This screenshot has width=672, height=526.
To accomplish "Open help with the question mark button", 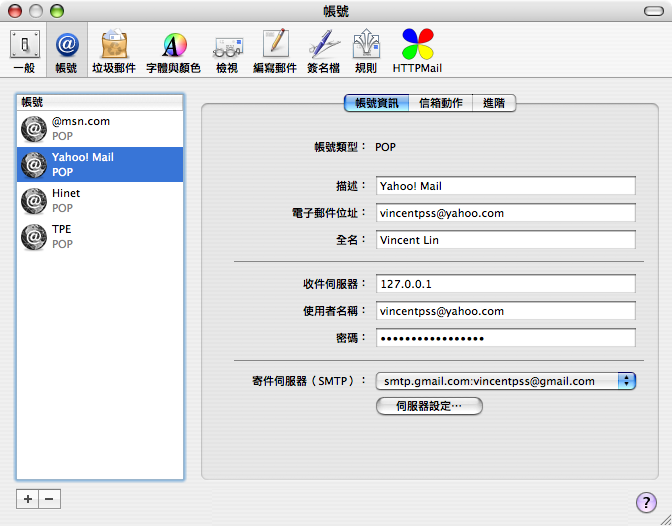I will (x=646, y=502).
